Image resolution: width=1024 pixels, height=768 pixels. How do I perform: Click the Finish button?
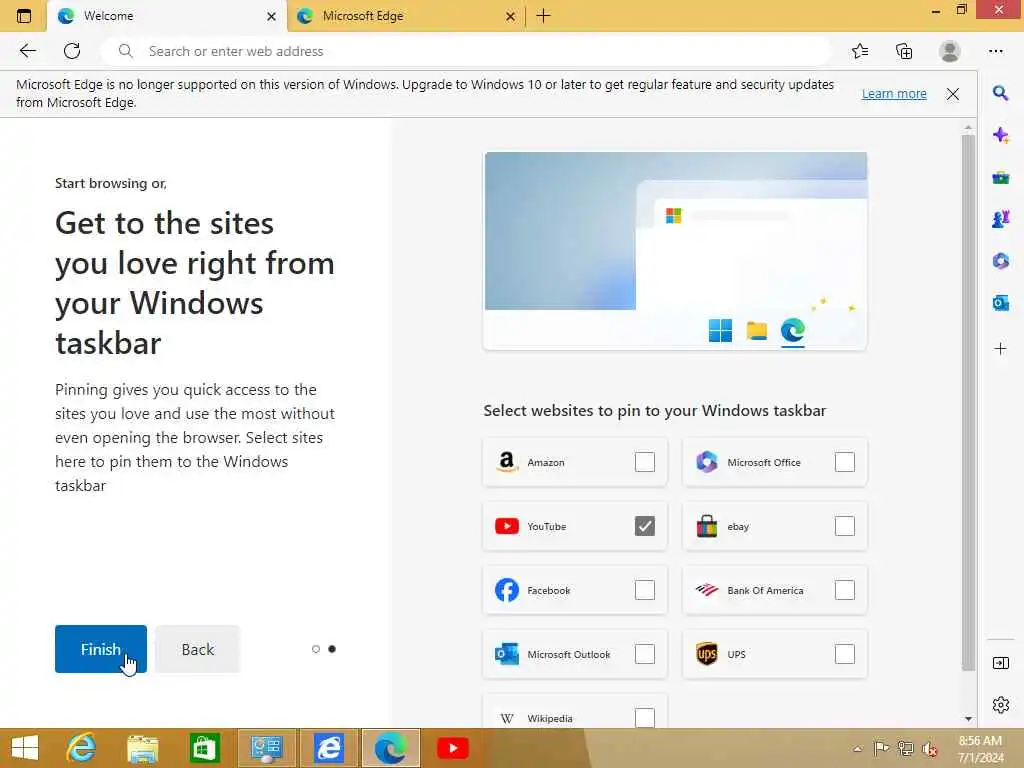pos(101,648)
